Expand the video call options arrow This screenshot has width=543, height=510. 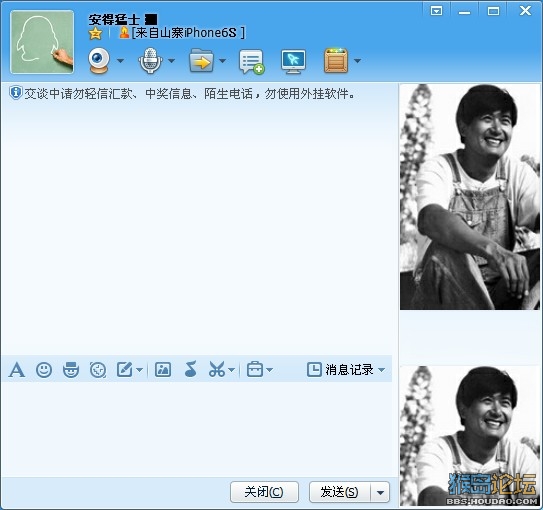click(121, 61)
